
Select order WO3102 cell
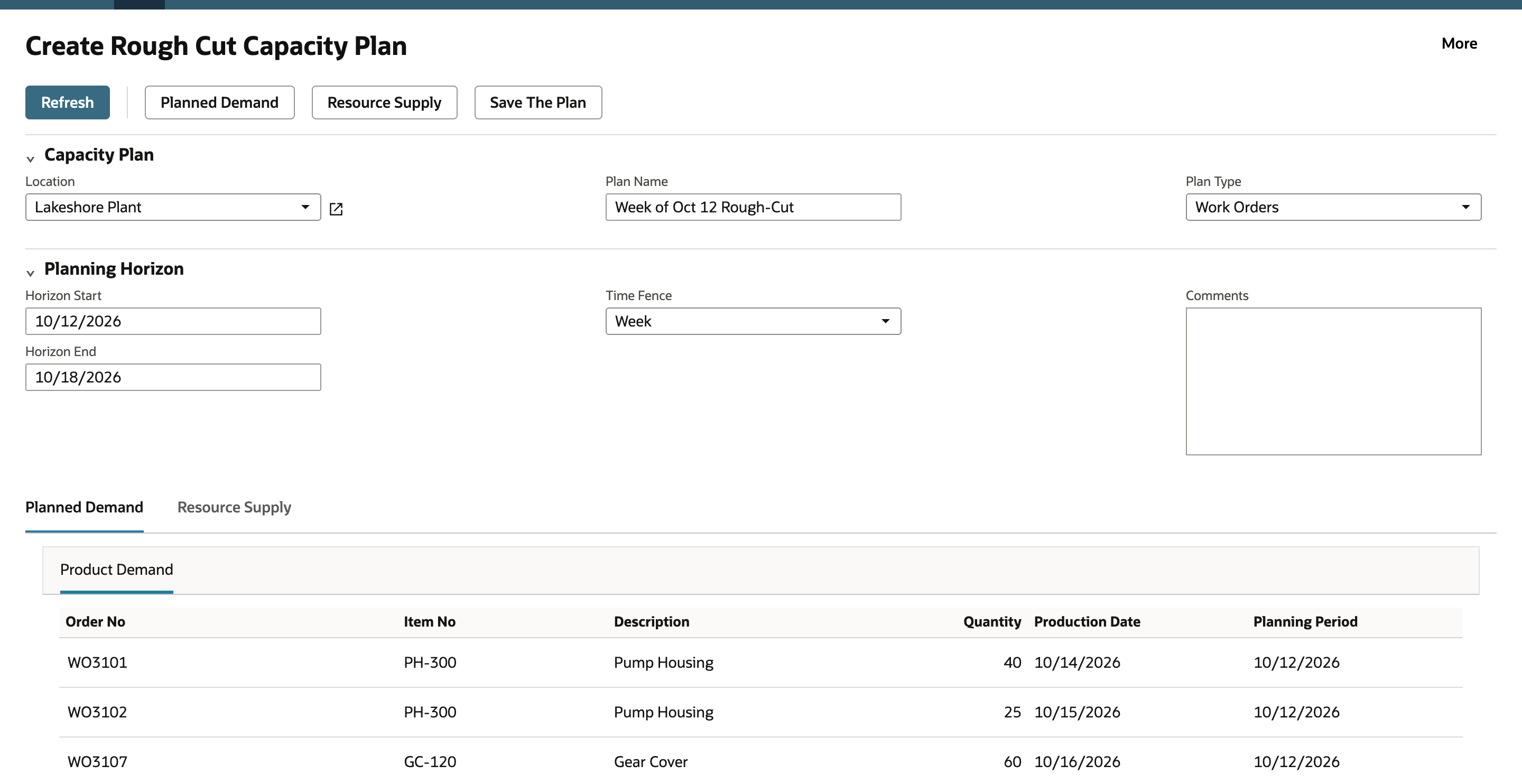point(97,712)
